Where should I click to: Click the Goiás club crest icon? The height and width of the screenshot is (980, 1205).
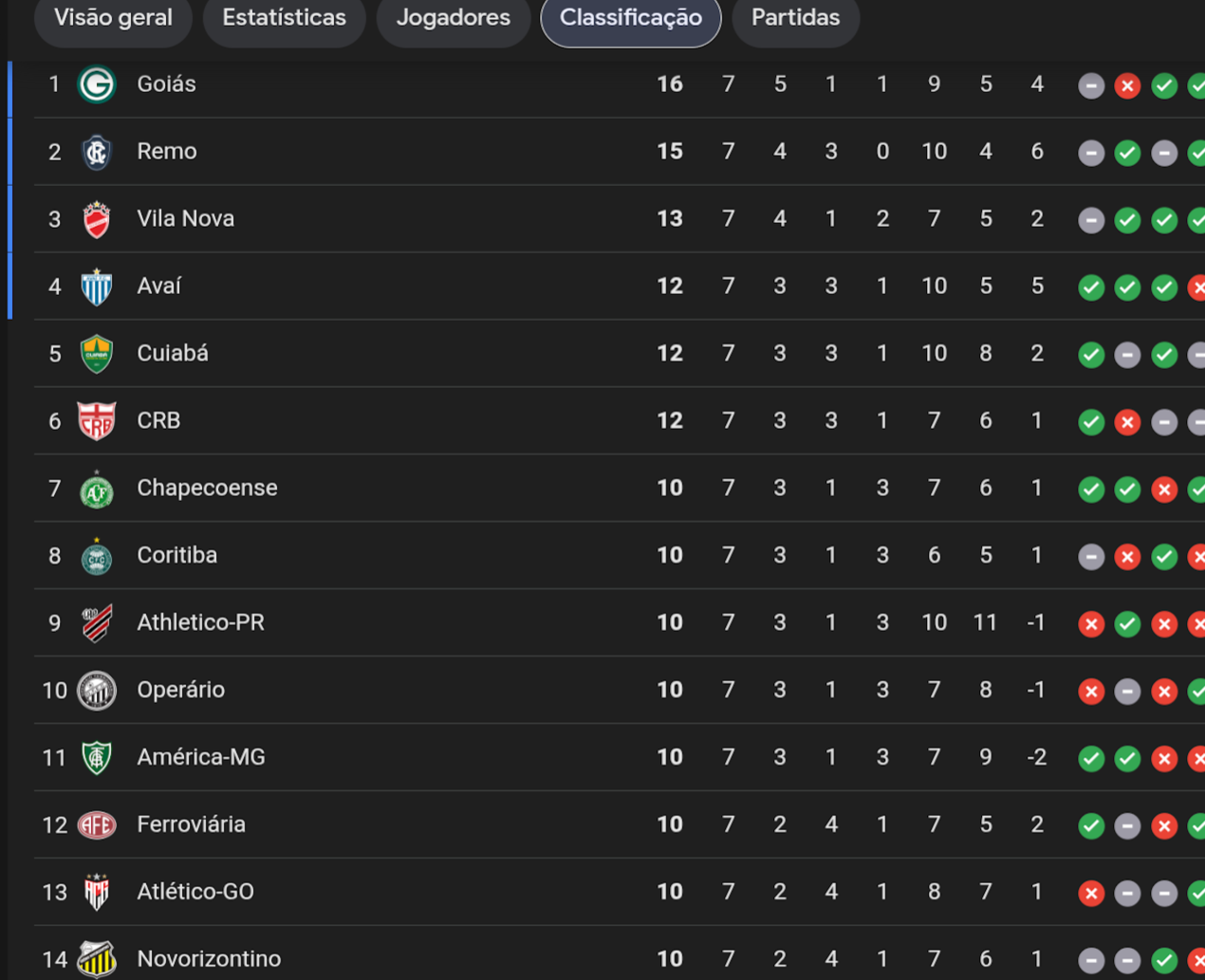(96, 84)
